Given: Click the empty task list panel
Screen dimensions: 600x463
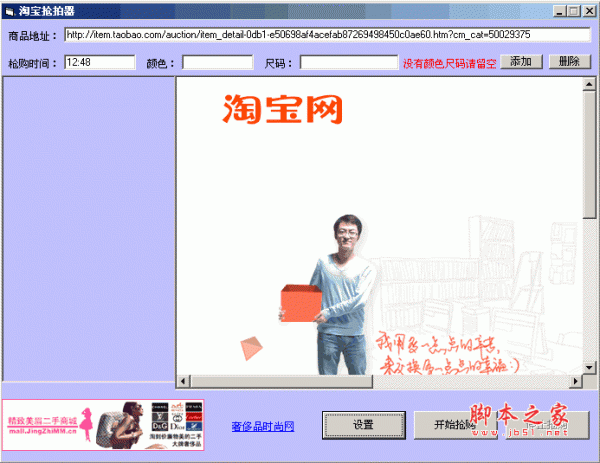Looking at the screenshot, I should 88,229.
